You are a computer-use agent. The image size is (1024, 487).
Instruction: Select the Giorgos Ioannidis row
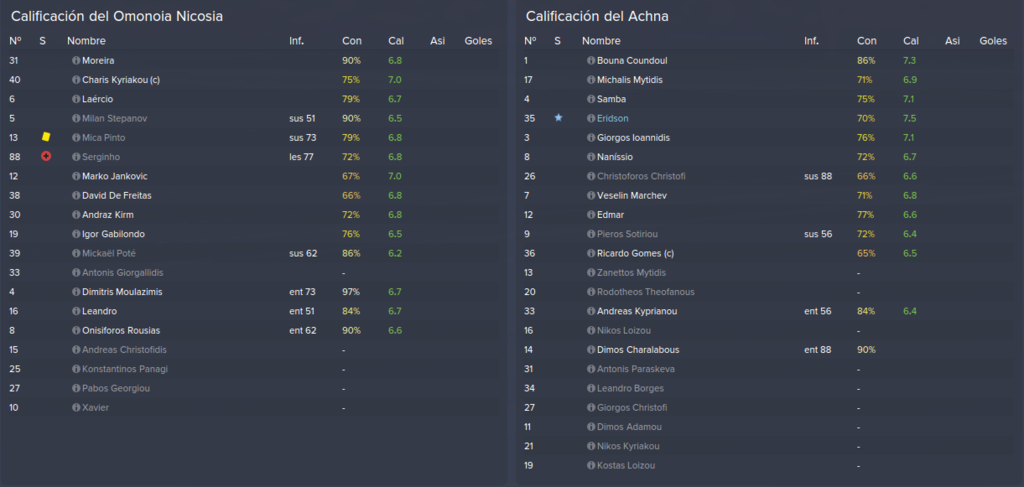point(768,138)
